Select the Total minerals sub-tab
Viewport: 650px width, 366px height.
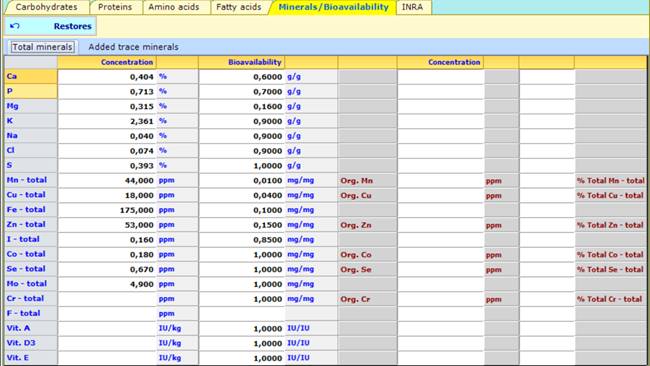43,47
